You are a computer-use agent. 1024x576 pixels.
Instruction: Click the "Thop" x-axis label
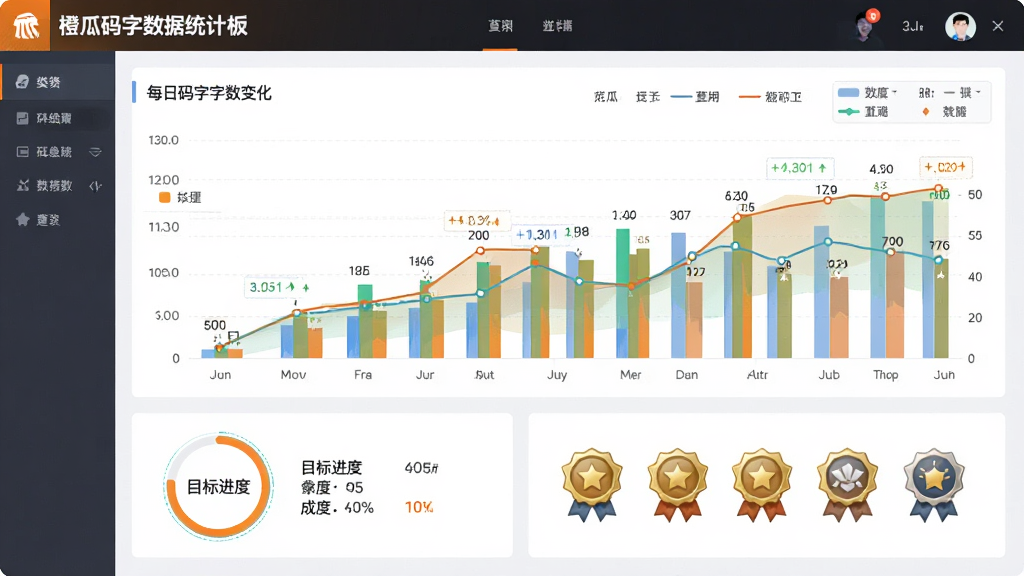[x=886, y=375]
